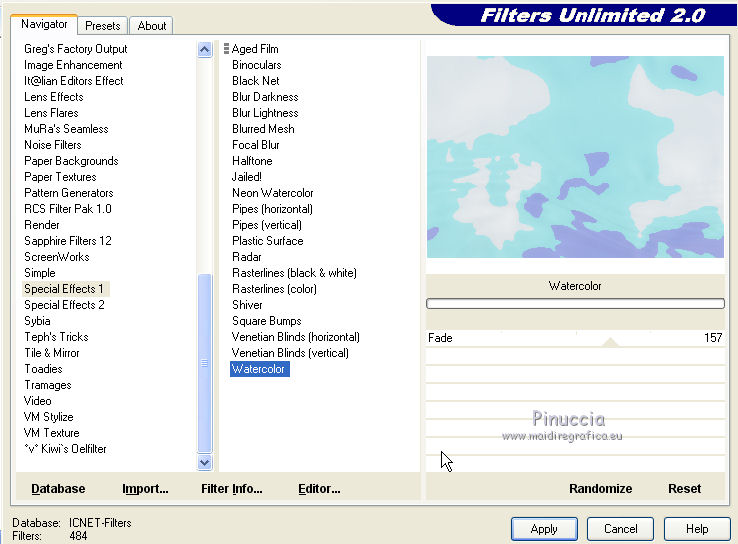The width and height of the screenshot is (738, 544).
Task: Choose Neon Watercolor filter
Action: pos(273,193)
